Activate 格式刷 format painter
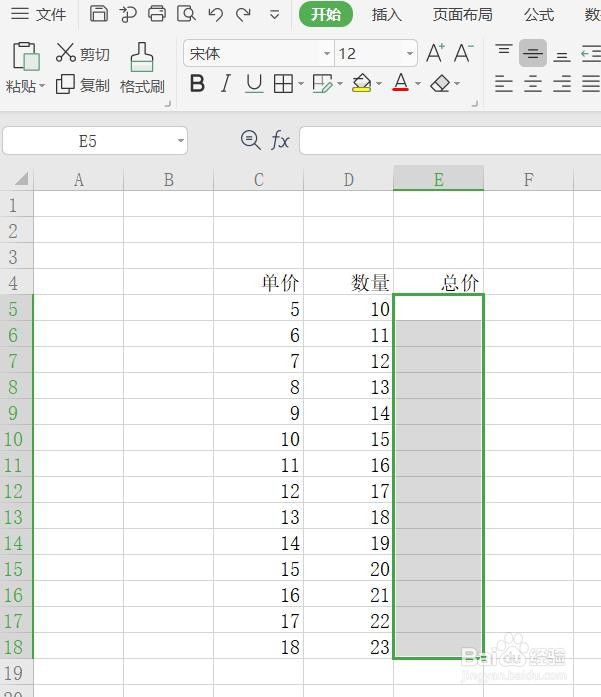 point(142,68)
